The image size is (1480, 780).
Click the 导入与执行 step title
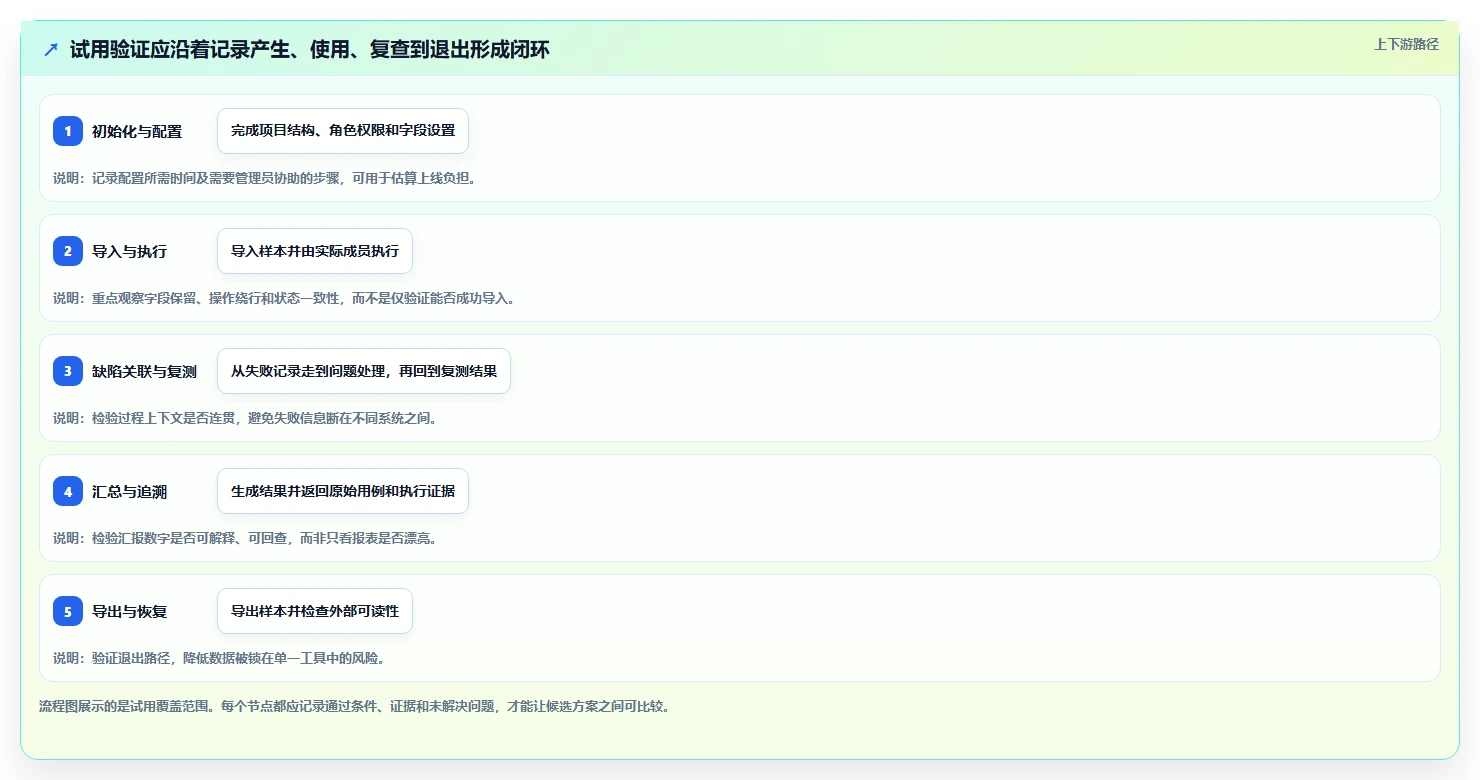(129, 251)
